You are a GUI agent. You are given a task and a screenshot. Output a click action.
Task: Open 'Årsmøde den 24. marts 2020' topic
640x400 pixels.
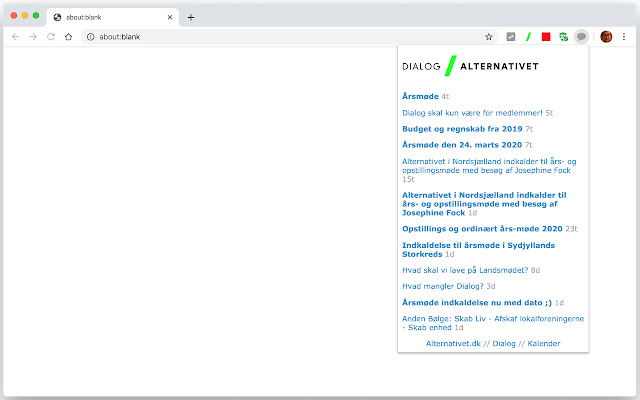point(462,145)
